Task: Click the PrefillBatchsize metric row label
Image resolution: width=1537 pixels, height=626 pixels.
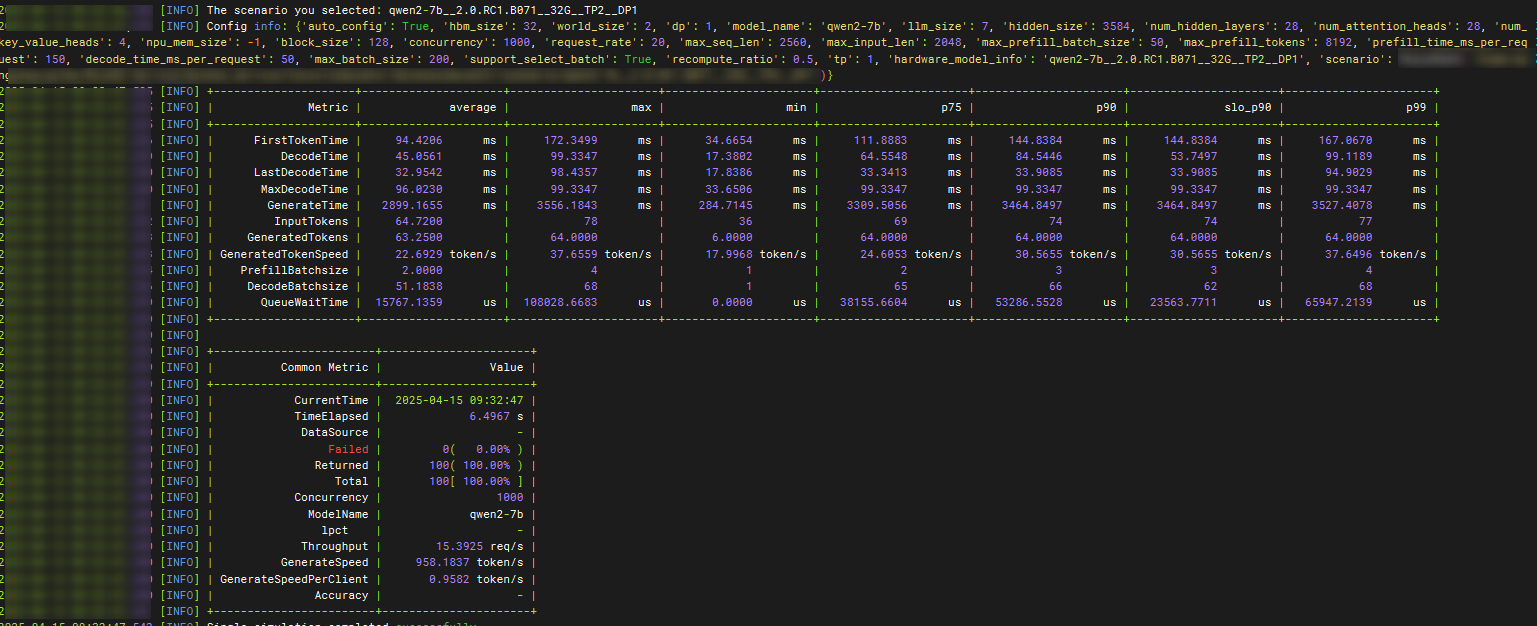Action: [294, 270]
